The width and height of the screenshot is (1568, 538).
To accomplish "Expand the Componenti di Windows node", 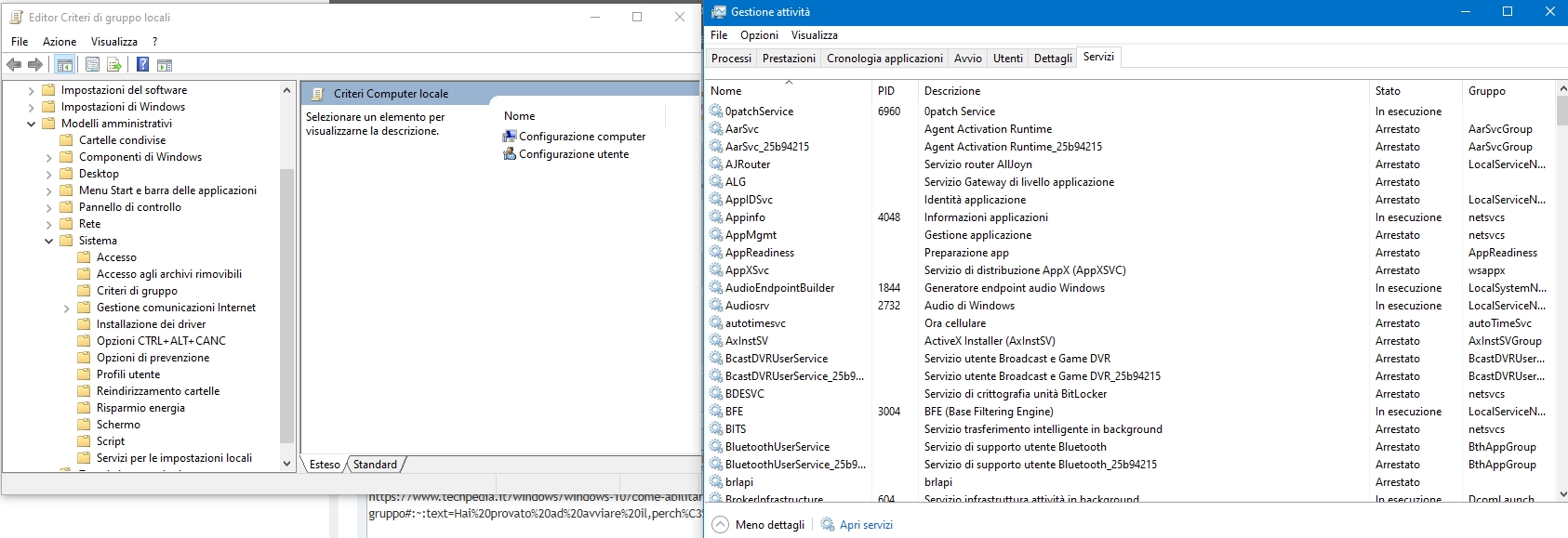I will pyautogui.click(x=48, y=158).
